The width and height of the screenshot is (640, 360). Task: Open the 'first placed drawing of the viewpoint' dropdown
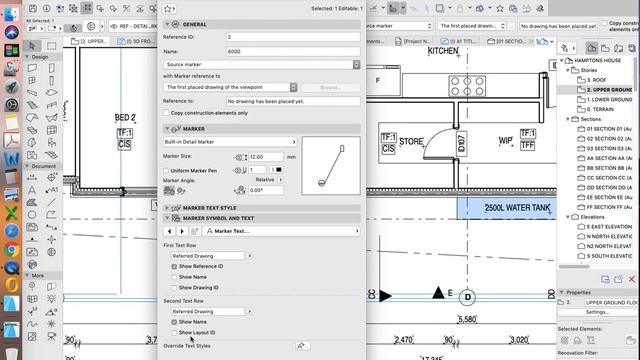pos(230,87)
